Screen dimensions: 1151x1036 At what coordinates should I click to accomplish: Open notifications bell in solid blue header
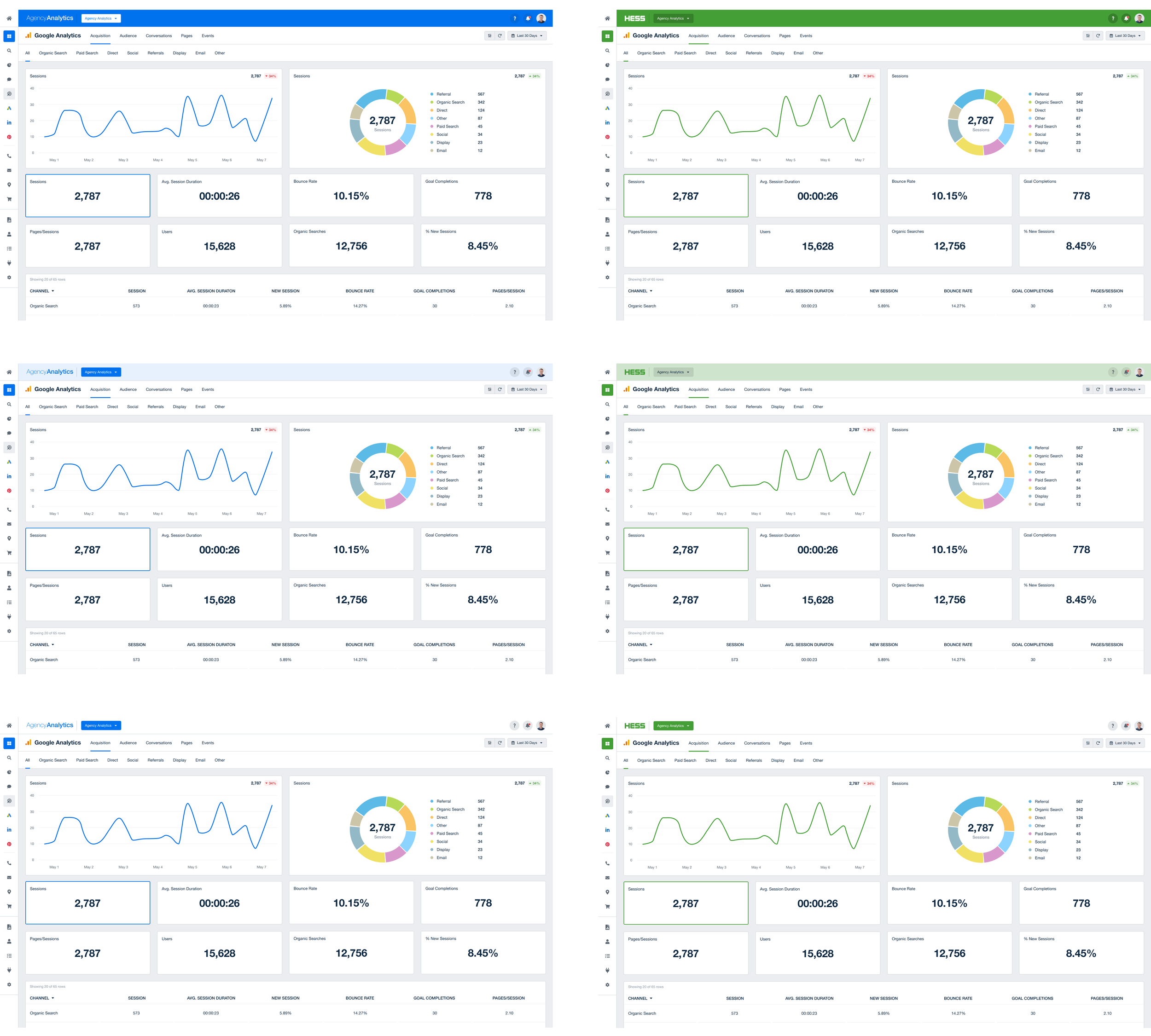528,18
